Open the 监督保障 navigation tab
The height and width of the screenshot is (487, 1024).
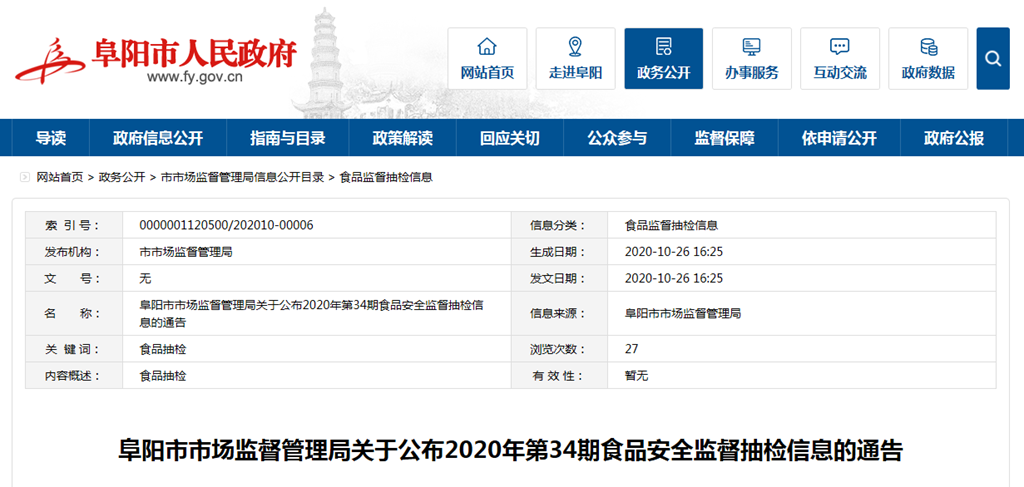724,138
